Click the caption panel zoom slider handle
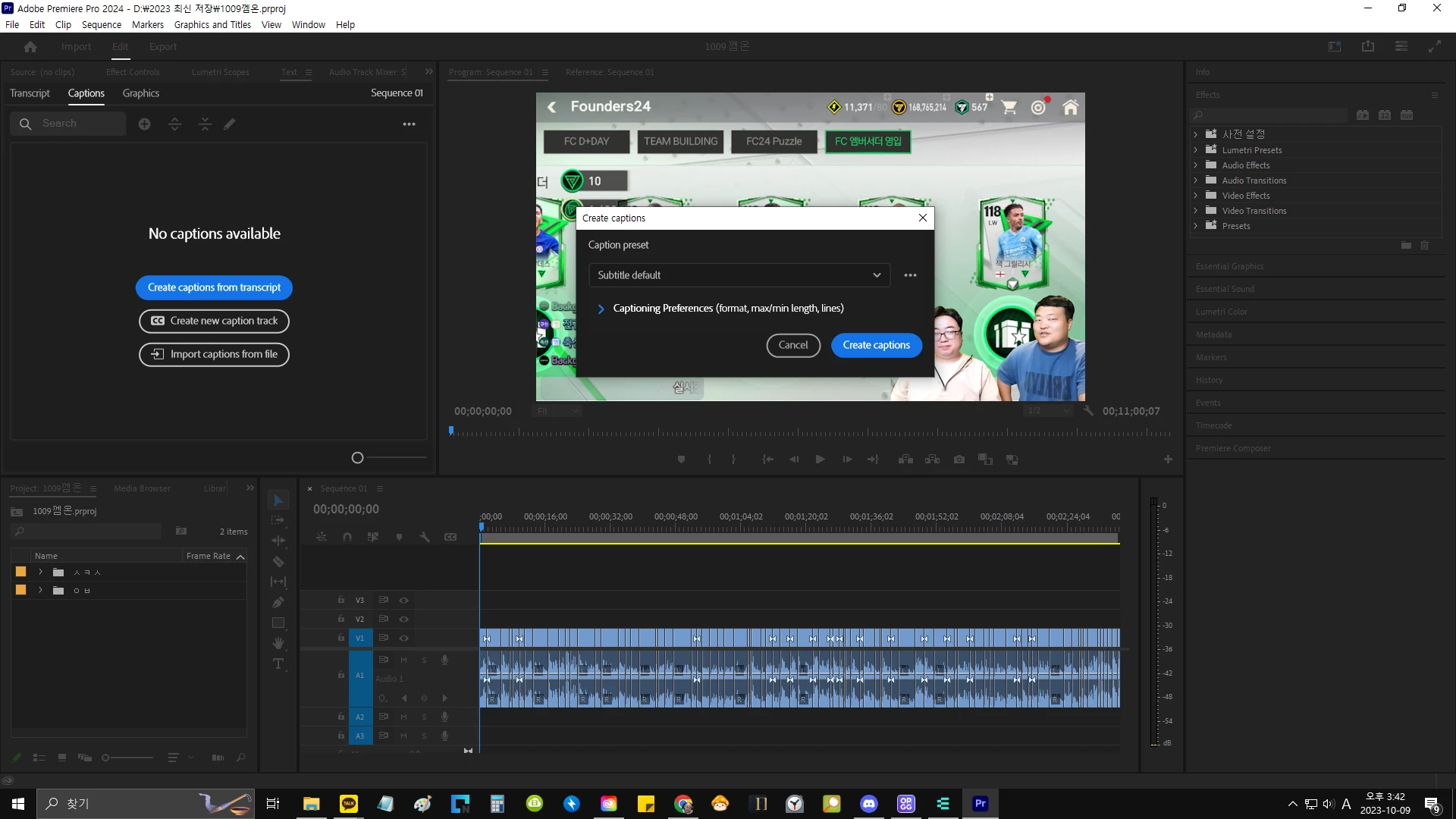1456x819 pixels. click(x=357, y=457)
